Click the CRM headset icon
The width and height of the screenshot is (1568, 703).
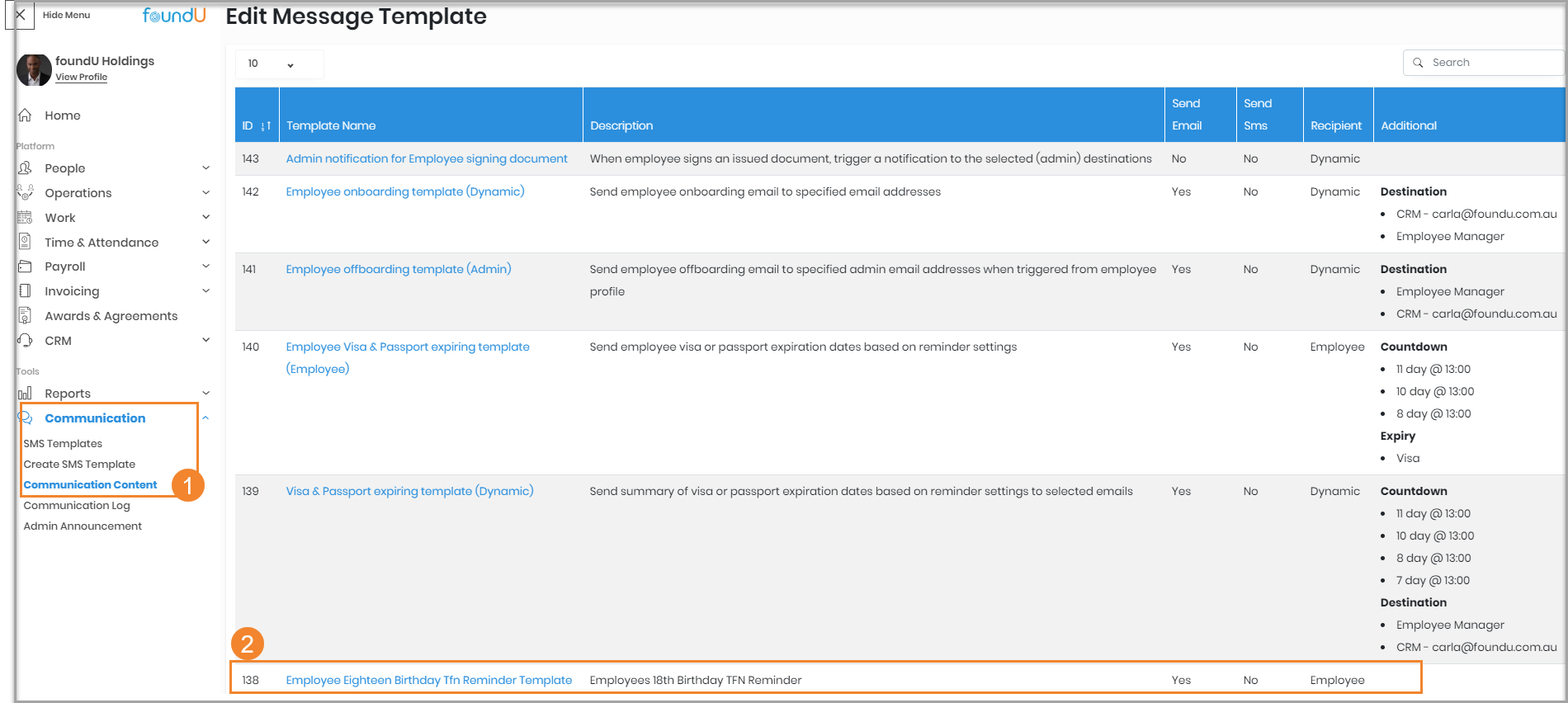[x=26, y=341]
